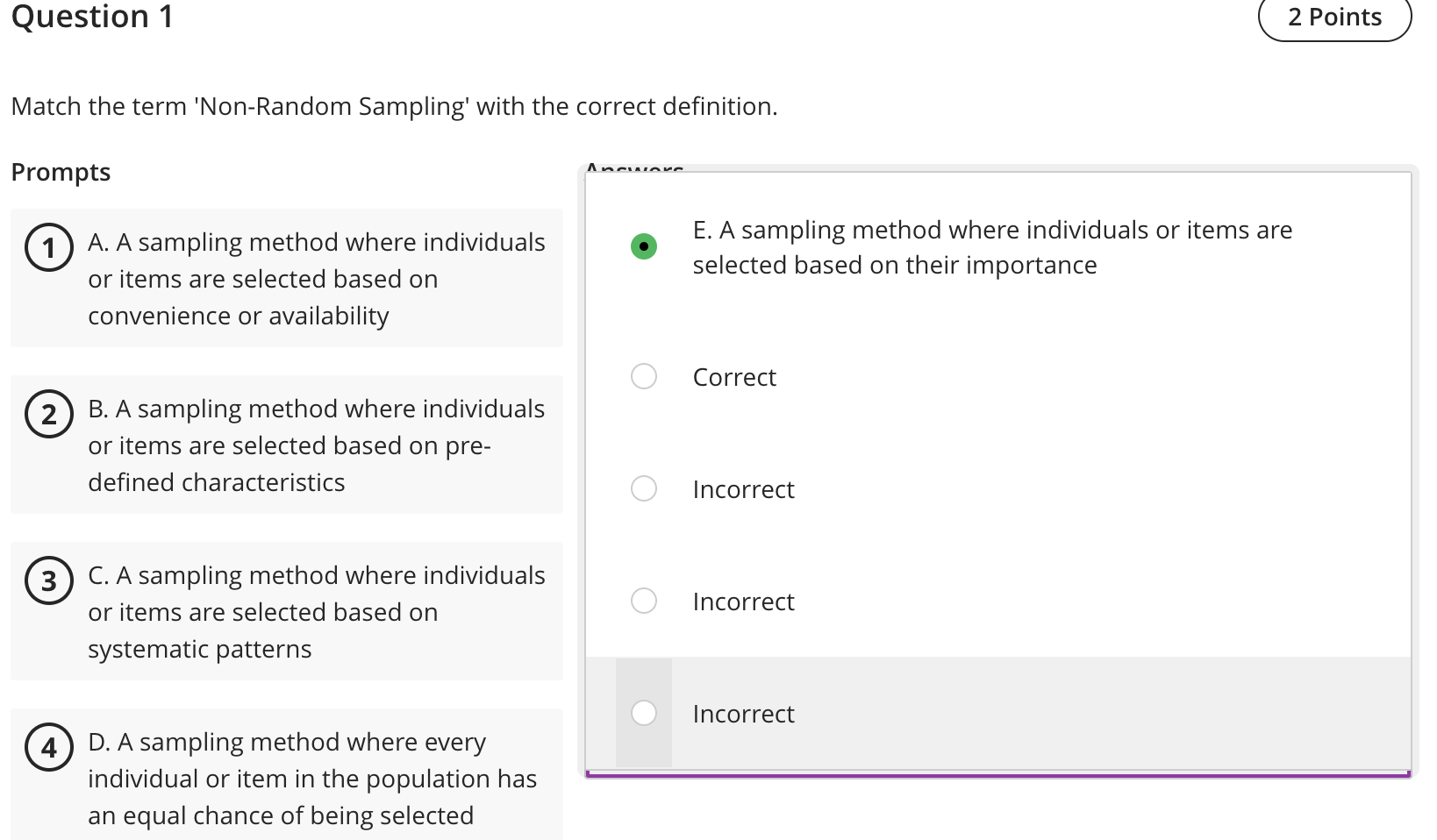Click the numbered circle for prompt 4
Screen dimensions: 1437x840
point(50,747)
